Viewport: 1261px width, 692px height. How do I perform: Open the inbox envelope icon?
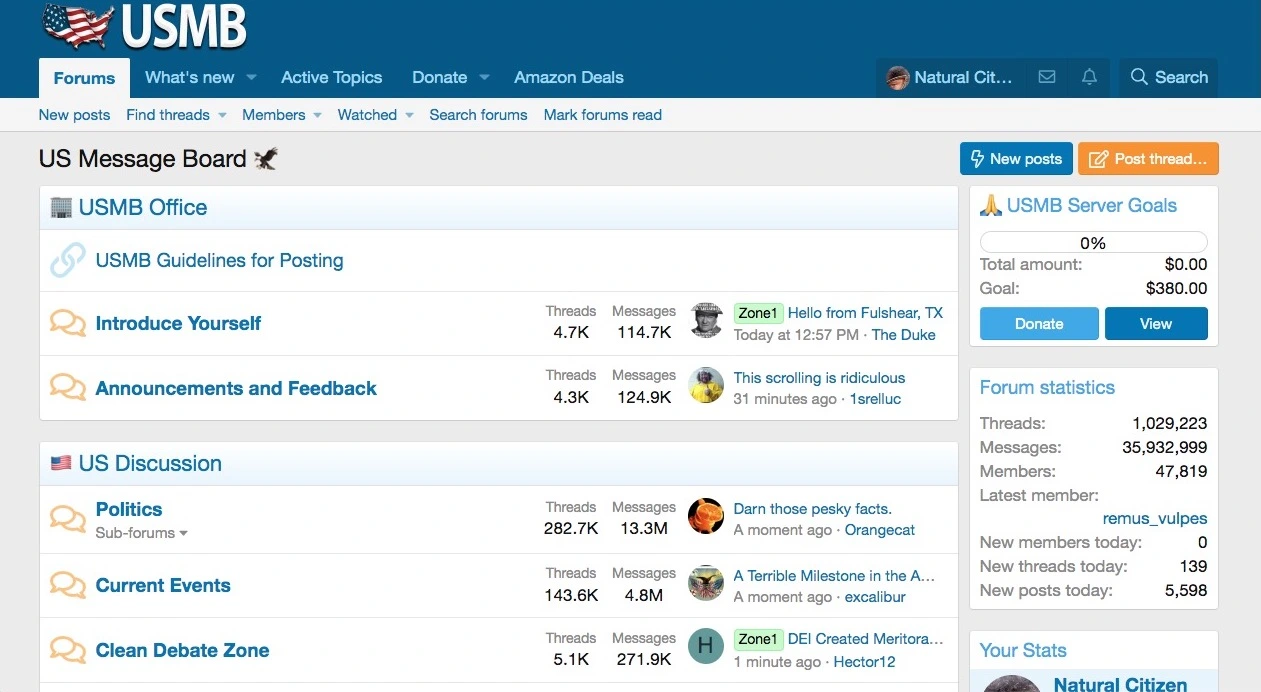coord(1047,77)
